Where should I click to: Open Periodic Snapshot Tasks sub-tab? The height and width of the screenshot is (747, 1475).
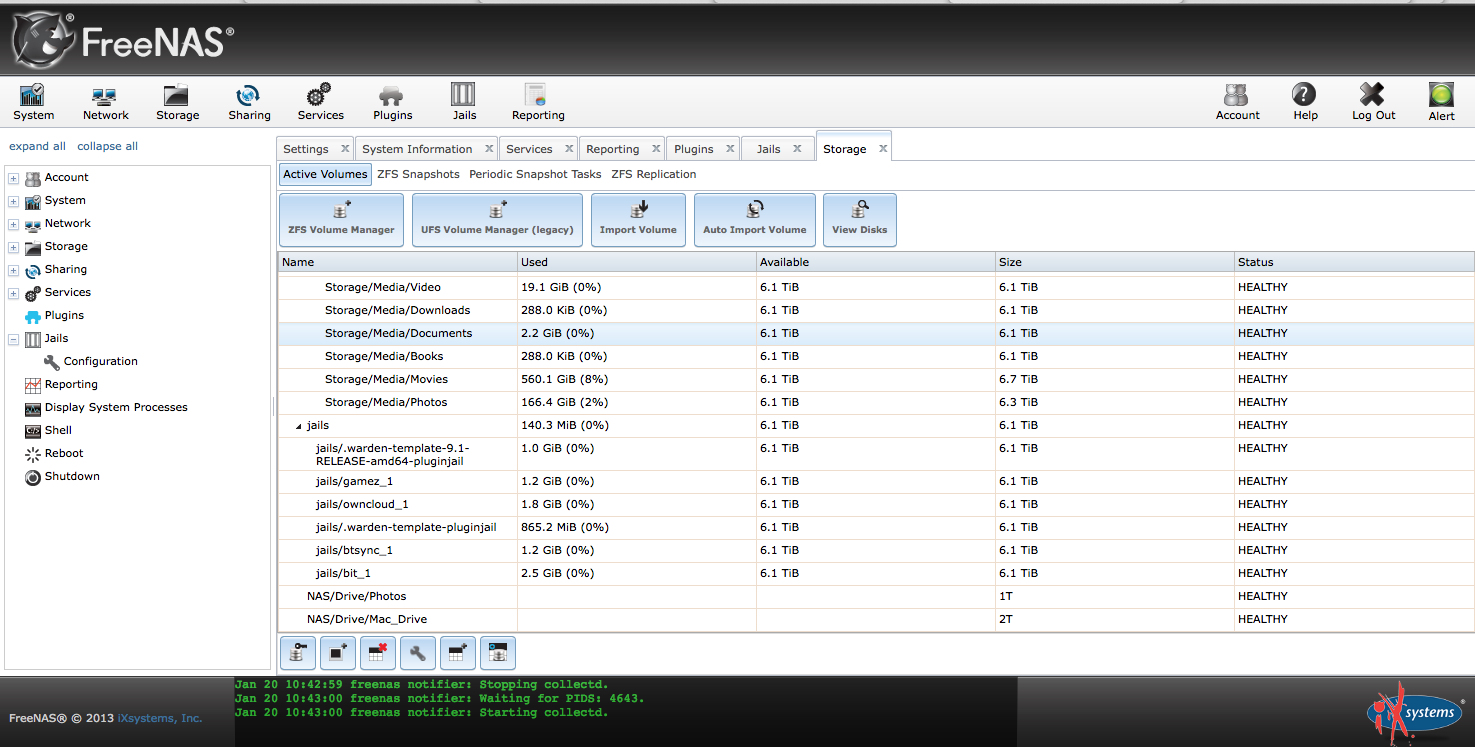(x=535, y=174)
